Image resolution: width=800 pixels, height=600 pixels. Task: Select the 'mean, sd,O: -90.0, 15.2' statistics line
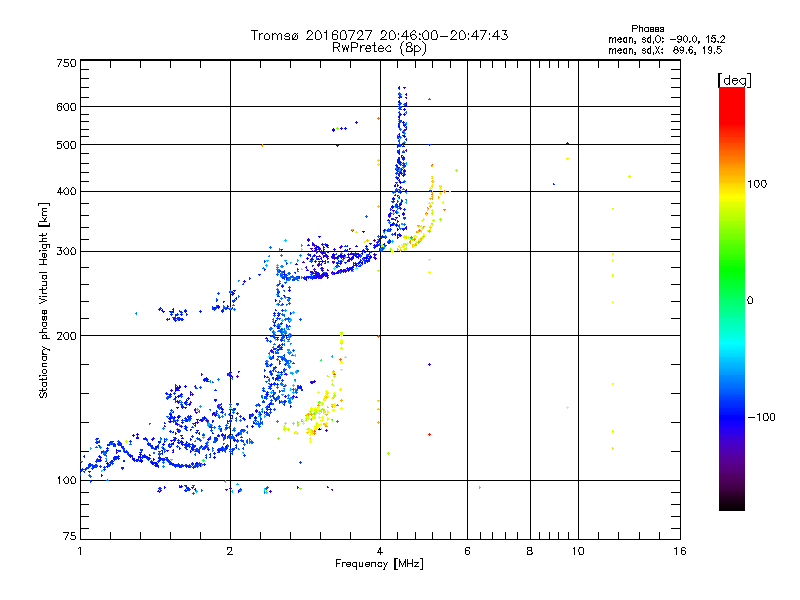click(x=666, y=40)
